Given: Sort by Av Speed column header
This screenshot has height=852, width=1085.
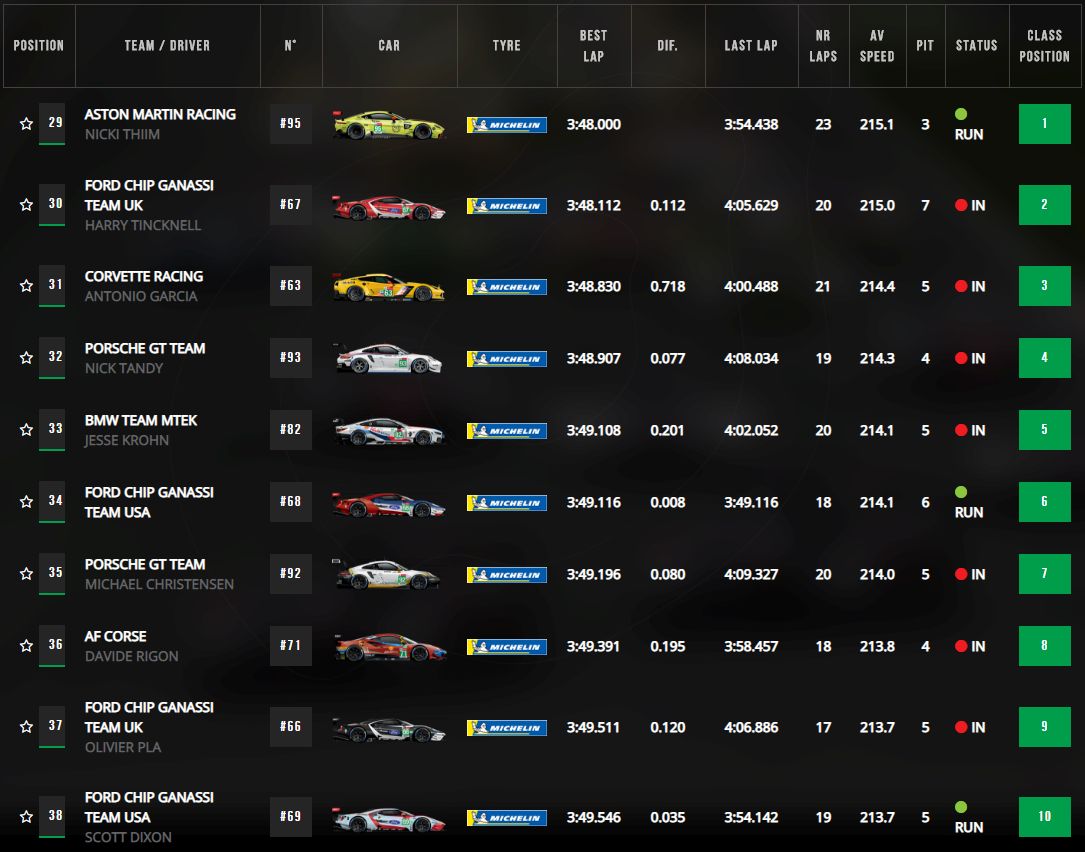Looking at the screenshot, I should (876, 46).
